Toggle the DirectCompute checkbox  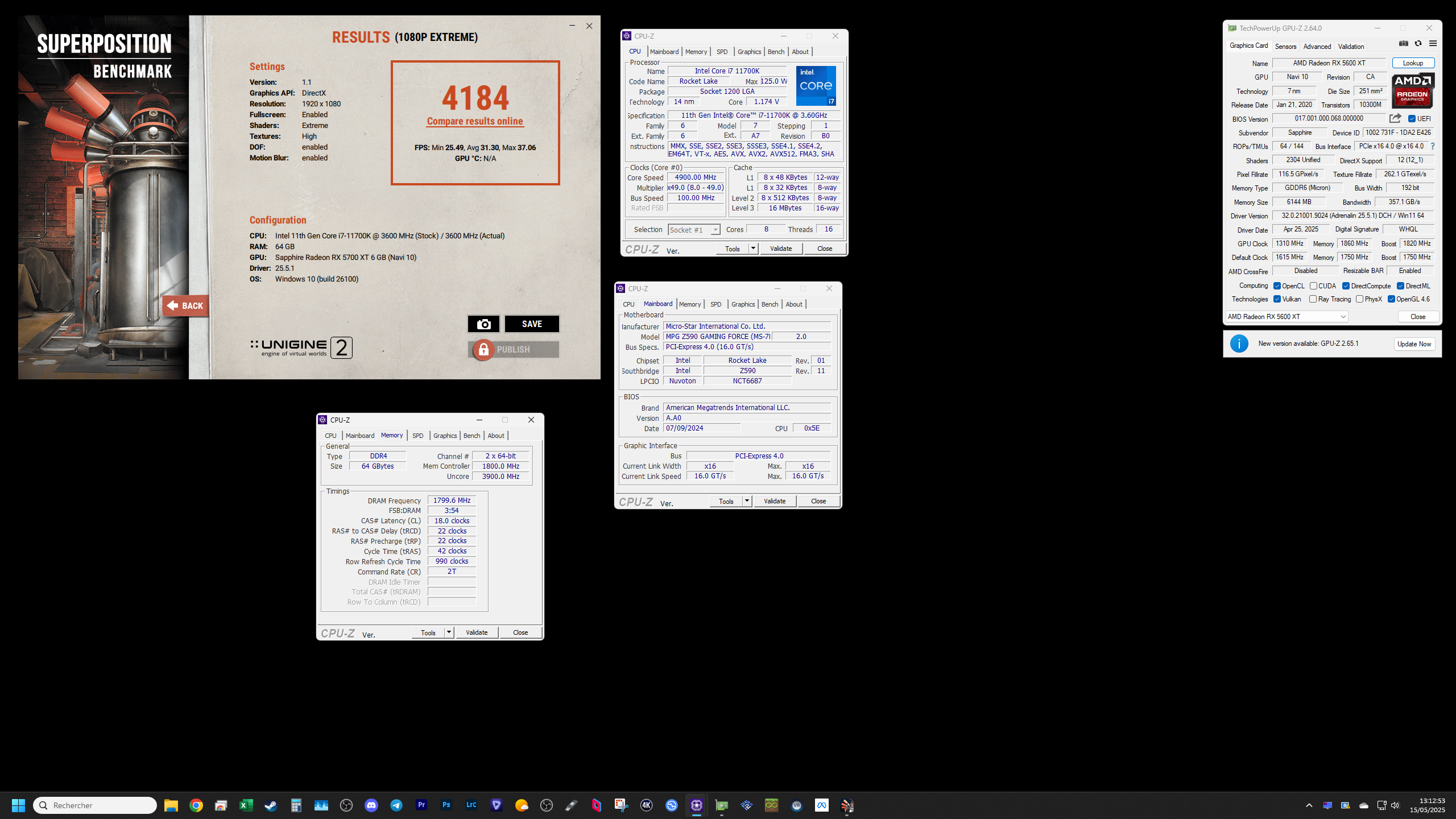tap(1346, 286)
